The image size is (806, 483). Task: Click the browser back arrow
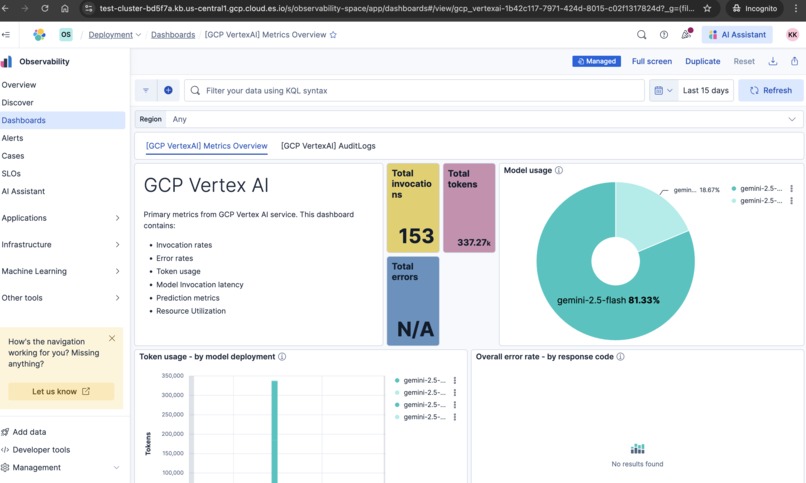tap(5, 8)
